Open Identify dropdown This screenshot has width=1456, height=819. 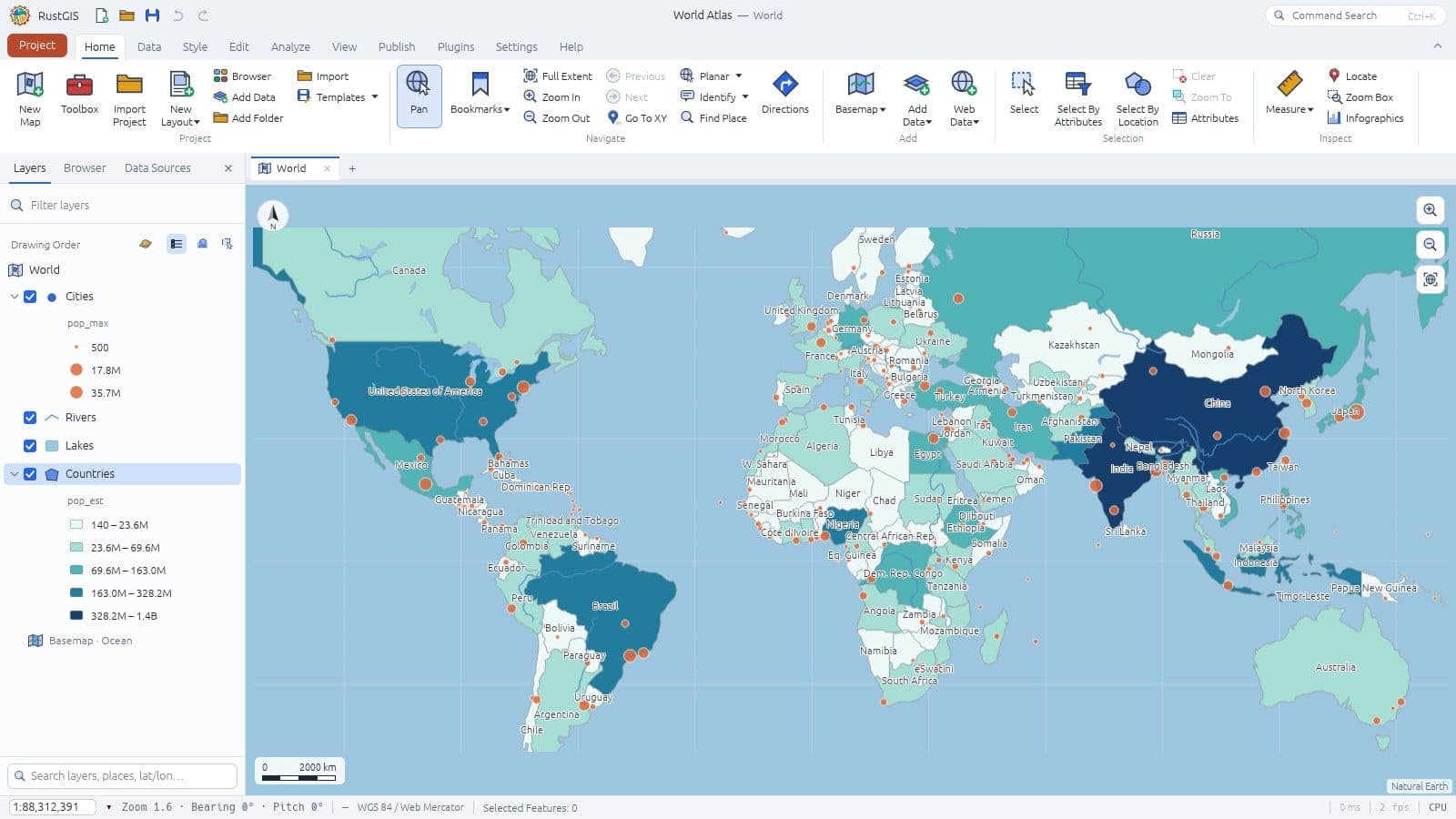click(x=715, y=97)
